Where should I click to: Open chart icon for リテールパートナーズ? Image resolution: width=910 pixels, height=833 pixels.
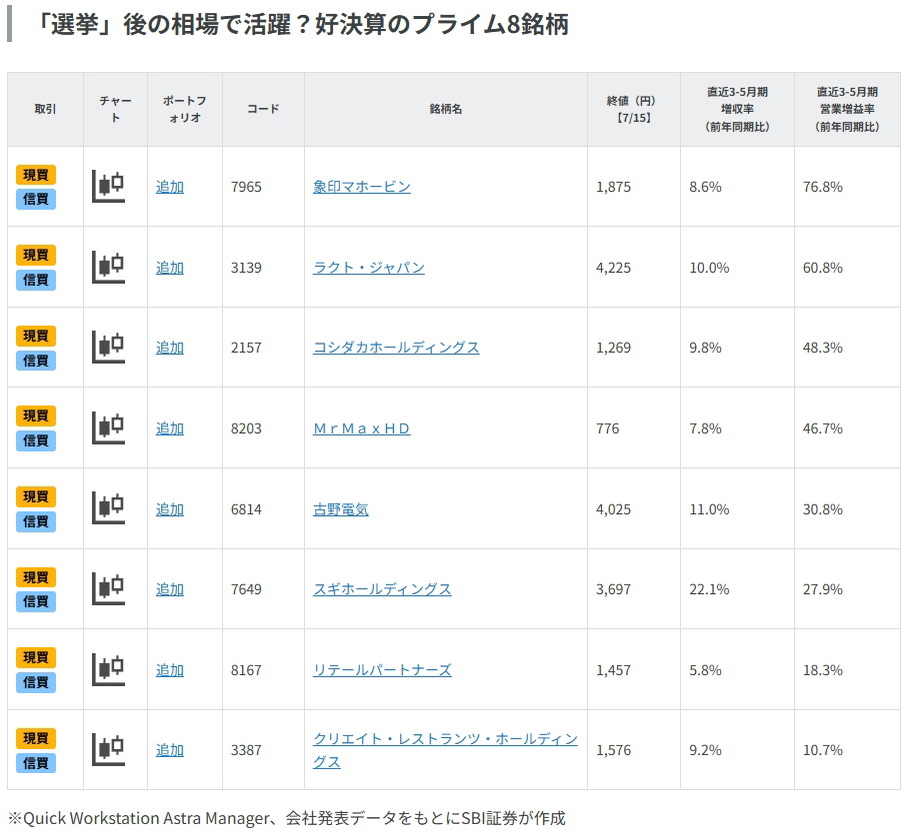109,669
